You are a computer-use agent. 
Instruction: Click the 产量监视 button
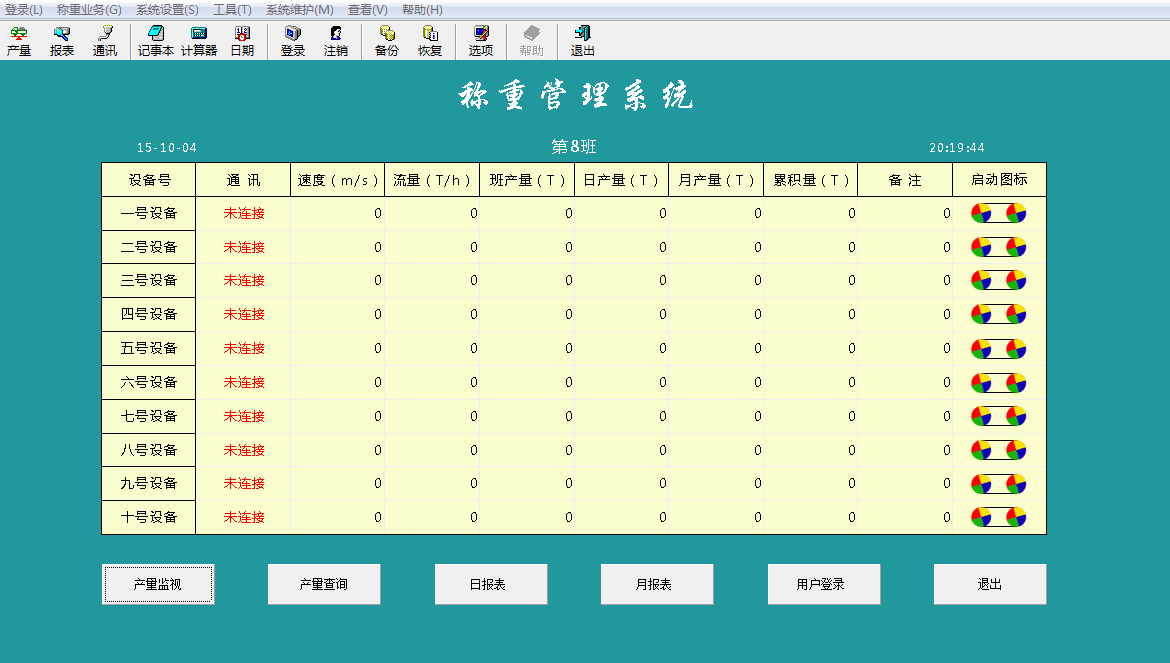click(157, 584)
